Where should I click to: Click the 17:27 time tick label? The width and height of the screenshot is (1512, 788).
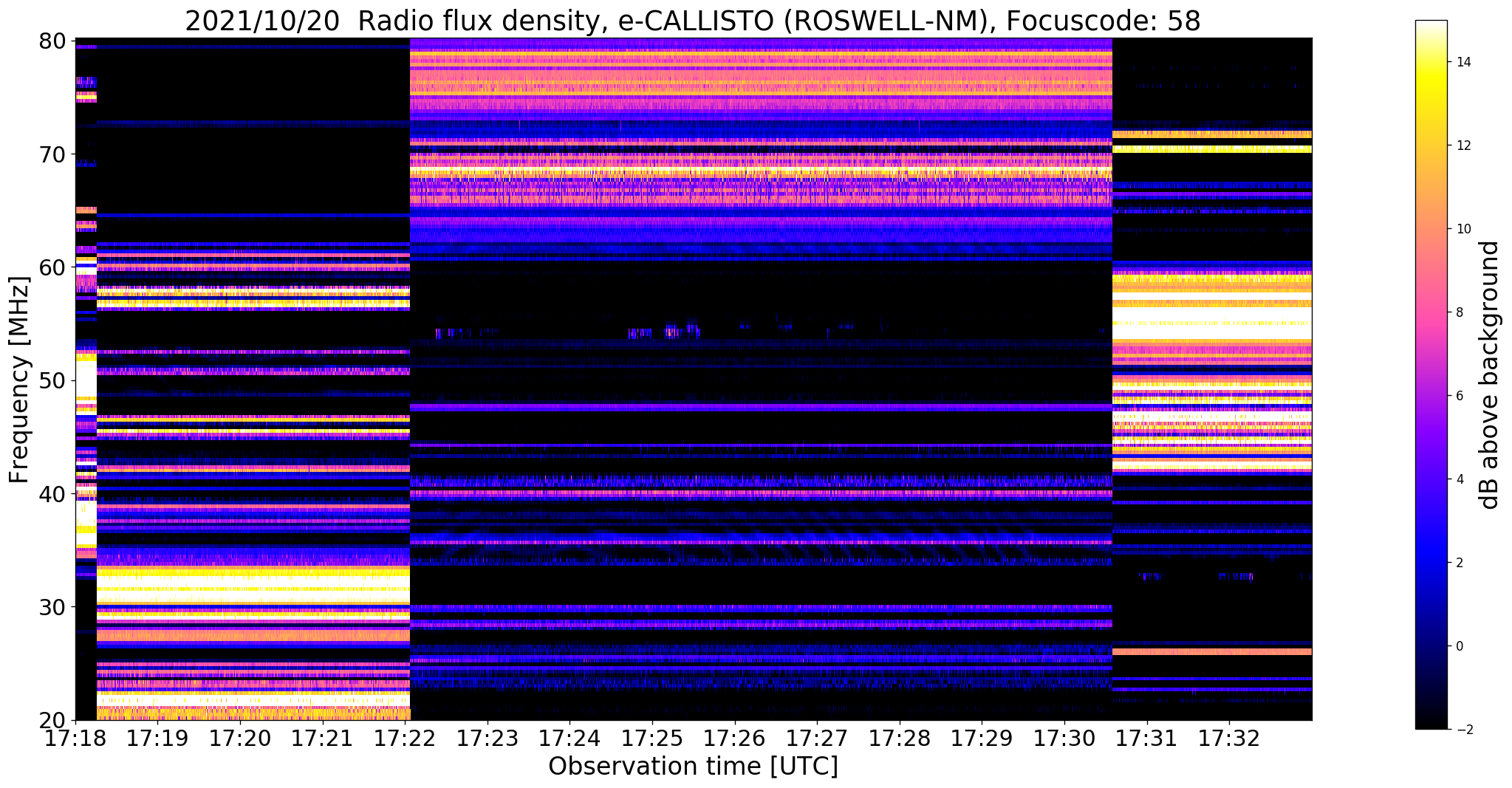coord(817,739)
